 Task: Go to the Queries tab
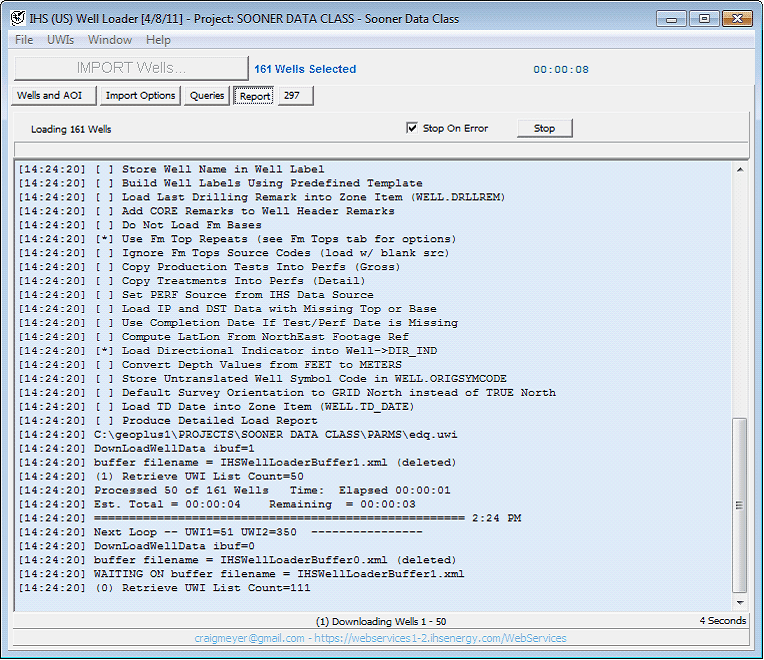point(207,96)
